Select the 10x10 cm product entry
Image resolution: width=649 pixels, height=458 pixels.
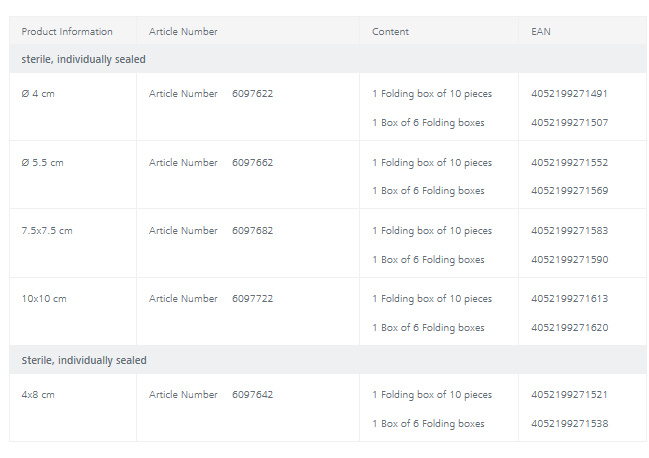(x=42, y=299)
